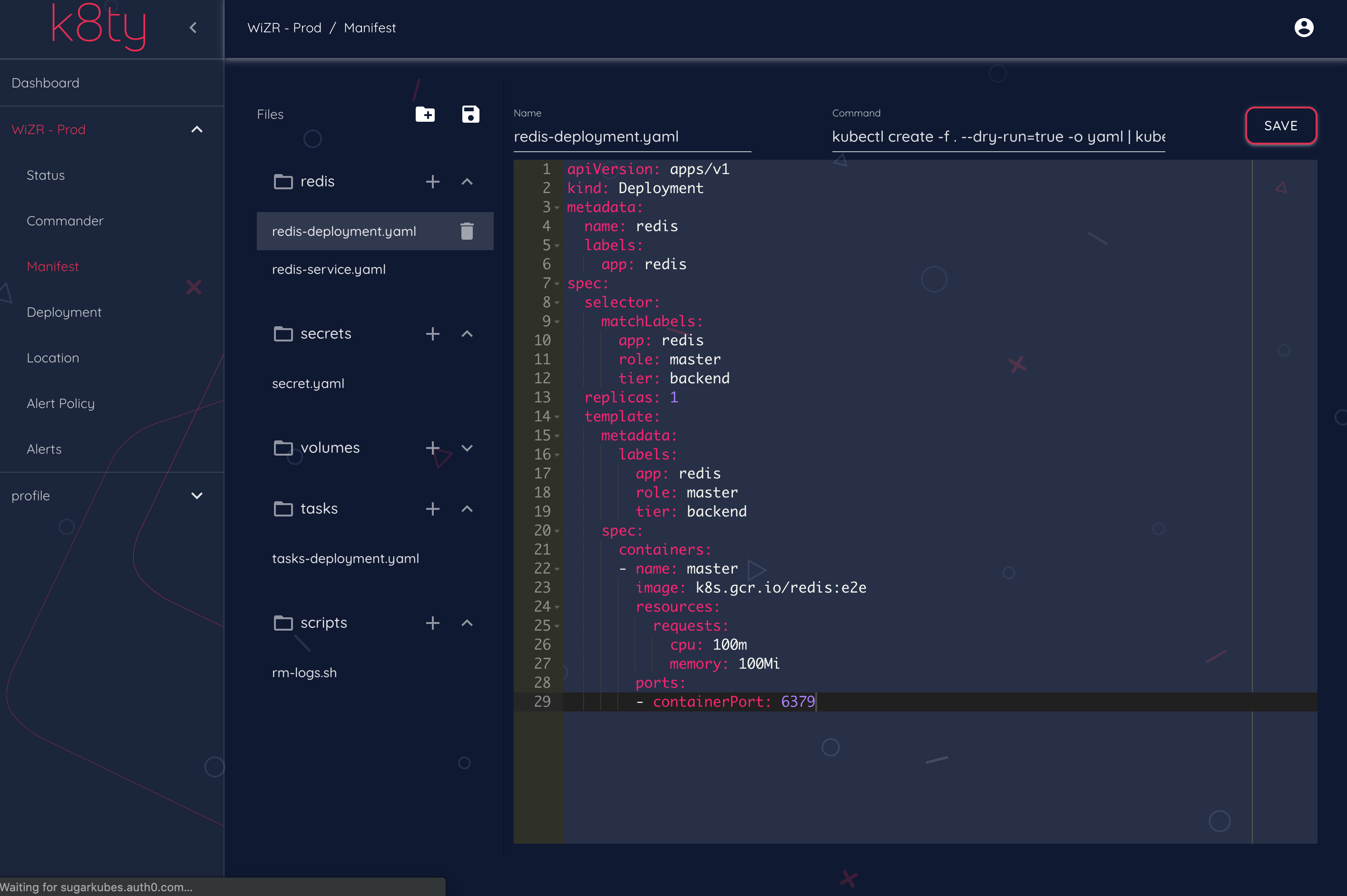Add a file to the tasks folder
This screenshot has width=1347, height=896.
click(x=433, y=508)
